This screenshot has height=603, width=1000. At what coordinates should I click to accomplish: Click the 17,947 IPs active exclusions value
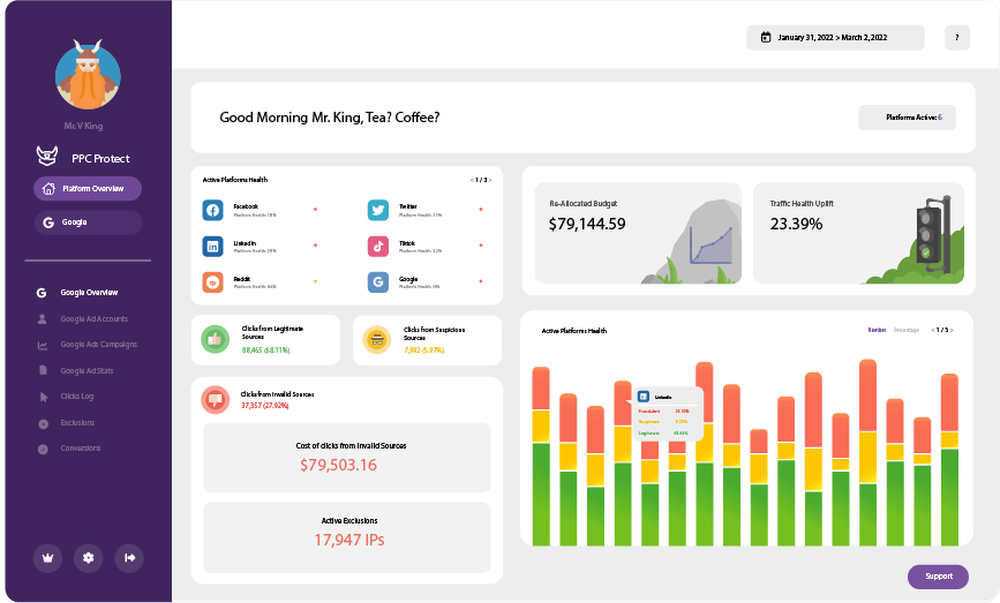(x=349, y=540)
